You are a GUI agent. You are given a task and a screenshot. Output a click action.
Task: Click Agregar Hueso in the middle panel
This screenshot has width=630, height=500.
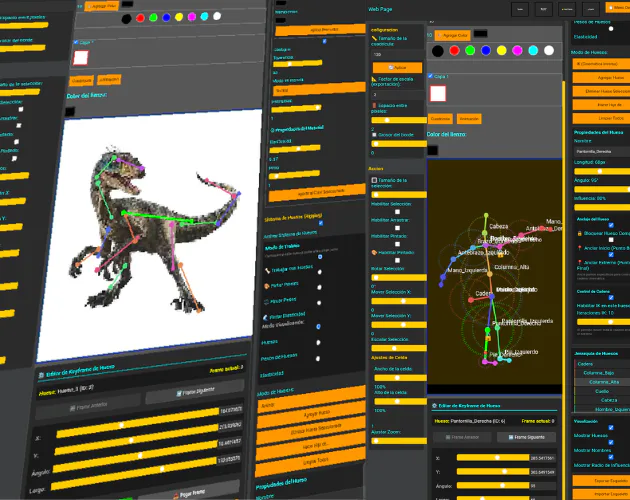(311, 414)
